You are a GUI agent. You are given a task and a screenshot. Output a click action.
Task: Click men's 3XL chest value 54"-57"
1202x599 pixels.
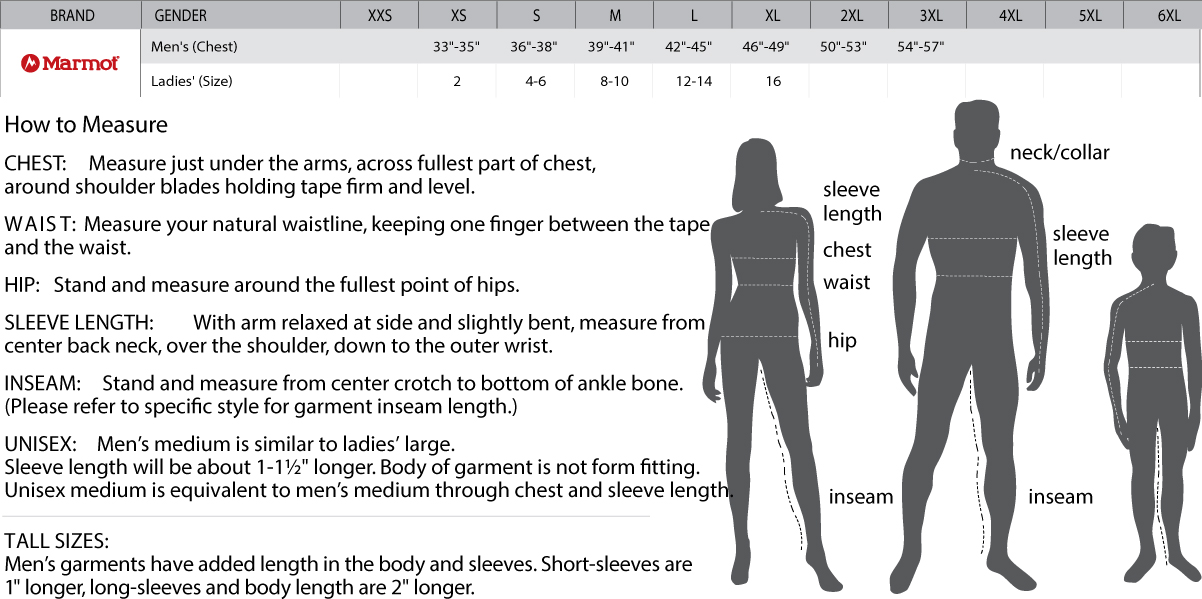tap(921, 47)
